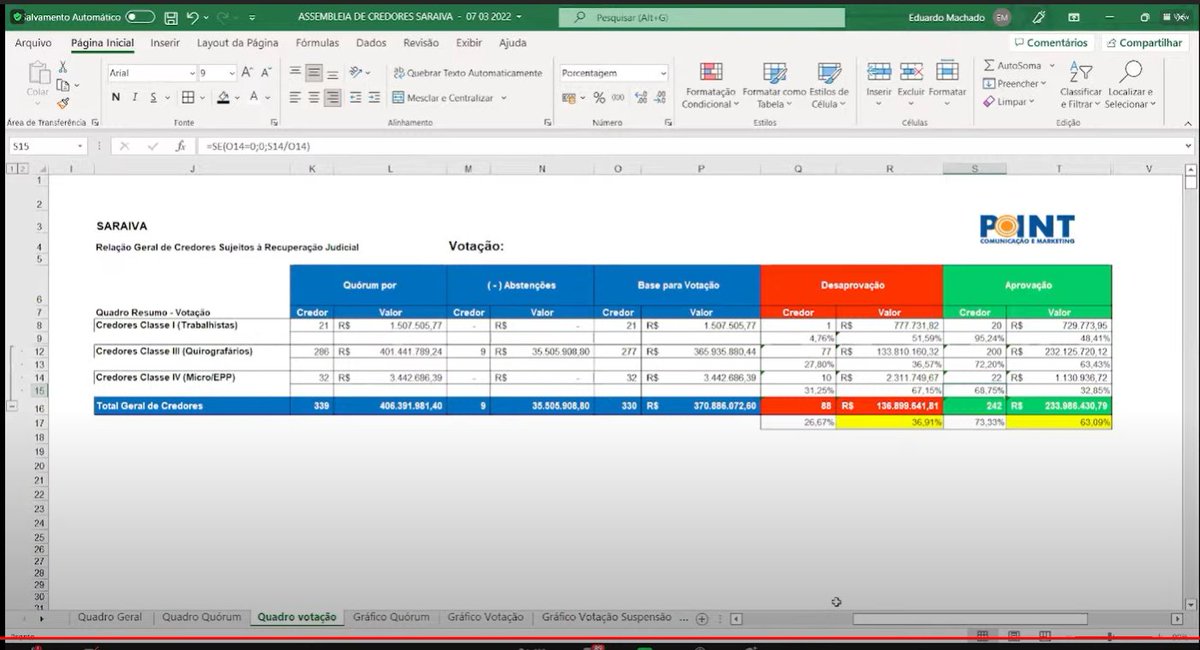This screenshot has width=1200, height=650.
Task: Open Estilos de Célula gallery
Action: pyautogui.click(x=829, y=85)
